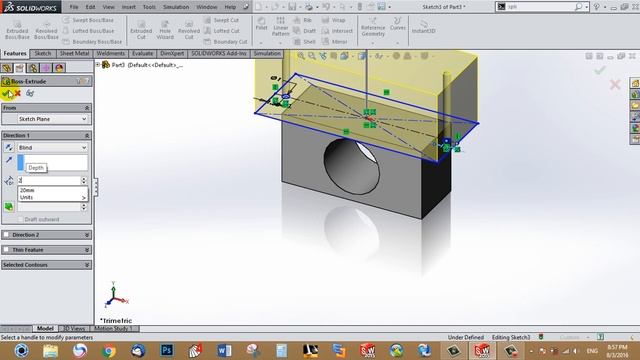Click Revolved Boss/Base tool
Image resolution: width=640 pixels, height=360 pixels.
[x=46, y=30]
